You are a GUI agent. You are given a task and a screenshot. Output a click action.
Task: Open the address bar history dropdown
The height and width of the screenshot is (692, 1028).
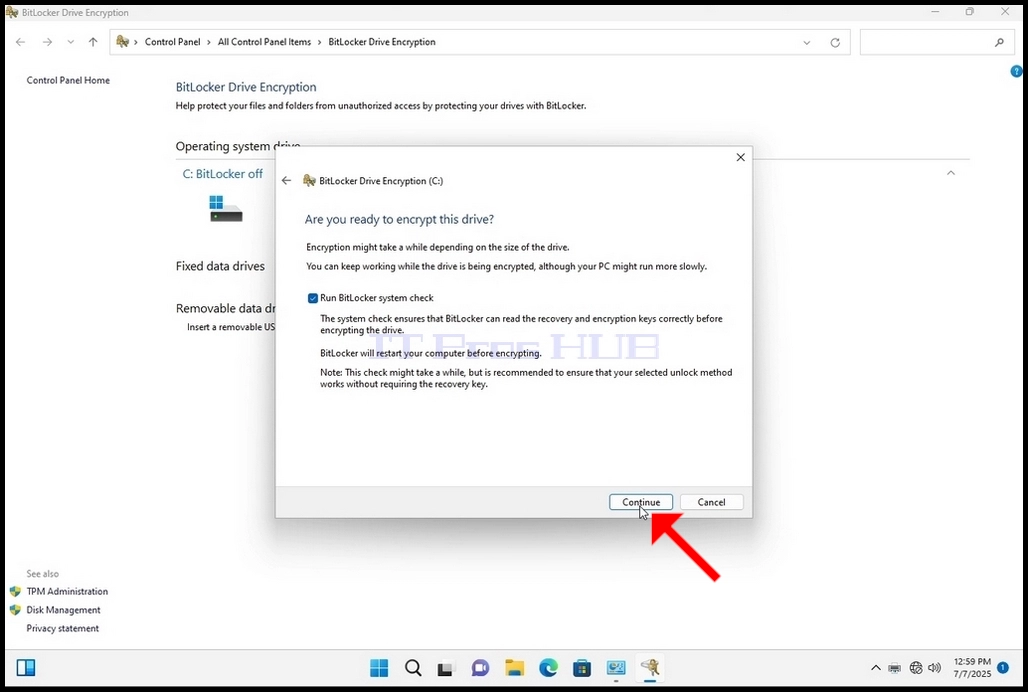(806, 43)
